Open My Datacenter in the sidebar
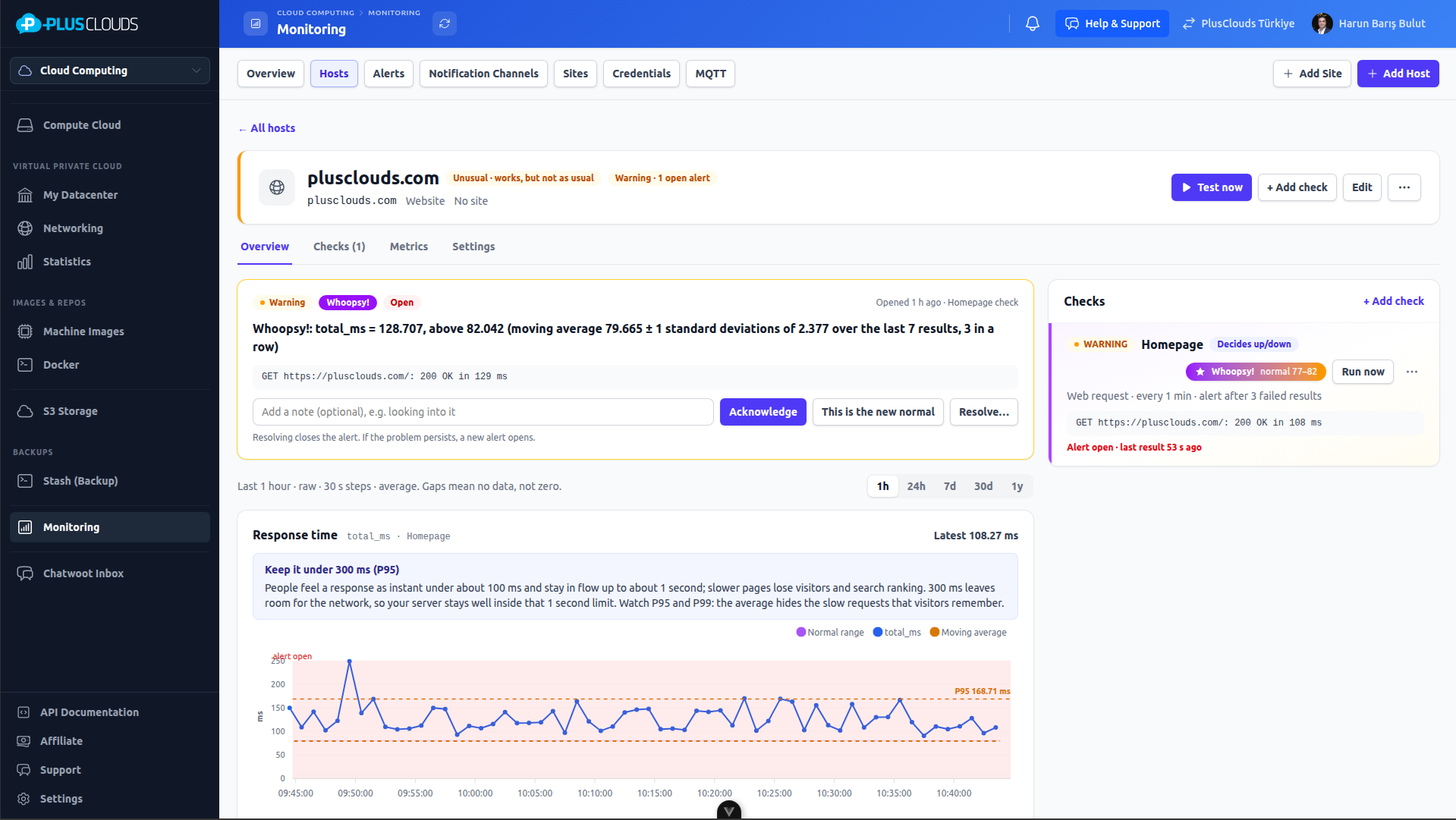 click(110, 195)
